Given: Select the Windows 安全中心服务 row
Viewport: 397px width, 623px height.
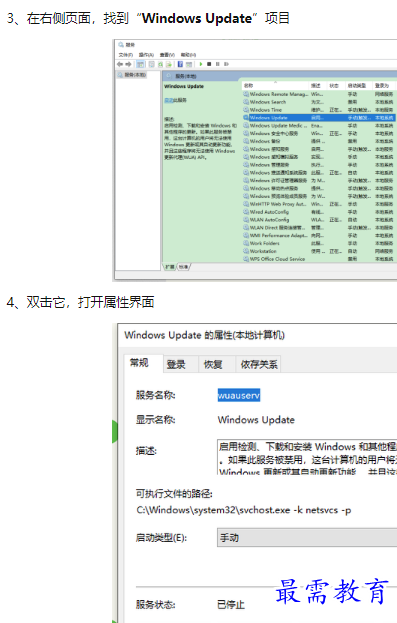Looking at the screenshot, I should coord(319,134).
